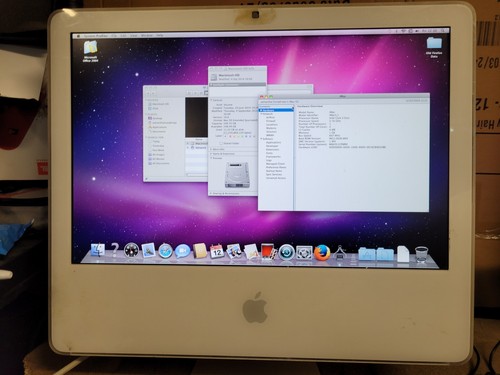Select Hardware in System Profiler contents

coord(277,110)
